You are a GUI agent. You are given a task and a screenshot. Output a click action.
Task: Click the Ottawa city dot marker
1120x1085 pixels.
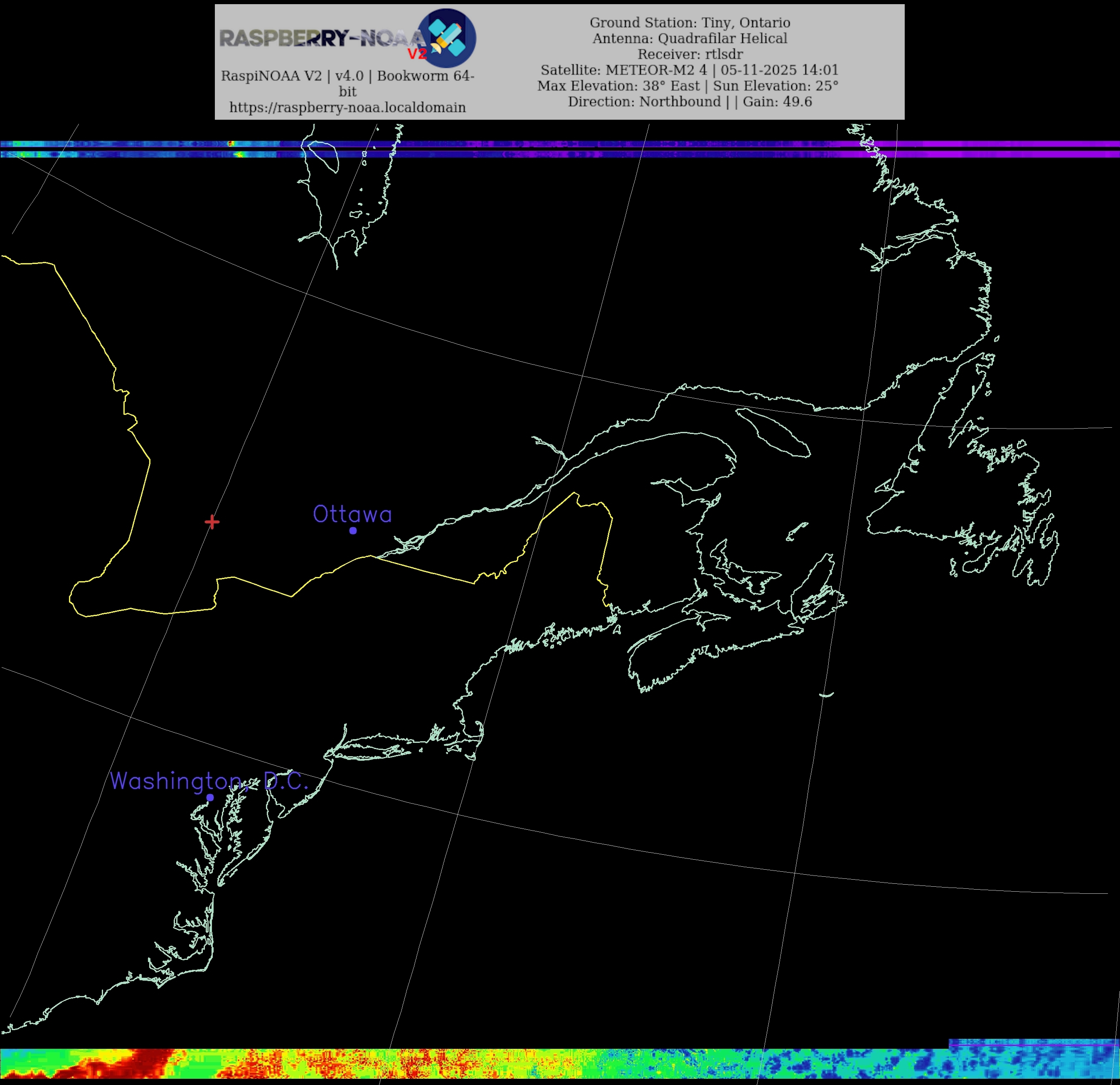tap(353, 530)
